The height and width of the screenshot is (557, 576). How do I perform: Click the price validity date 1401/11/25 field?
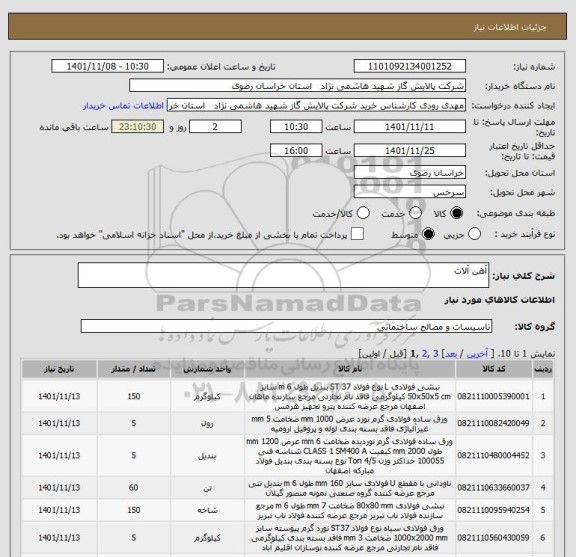coord(410,151)
